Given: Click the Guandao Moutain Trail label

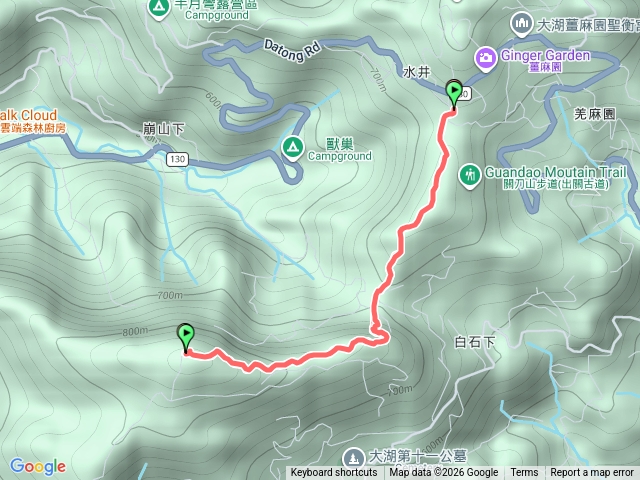Looking at the screenshot, I should pos(556,172).
